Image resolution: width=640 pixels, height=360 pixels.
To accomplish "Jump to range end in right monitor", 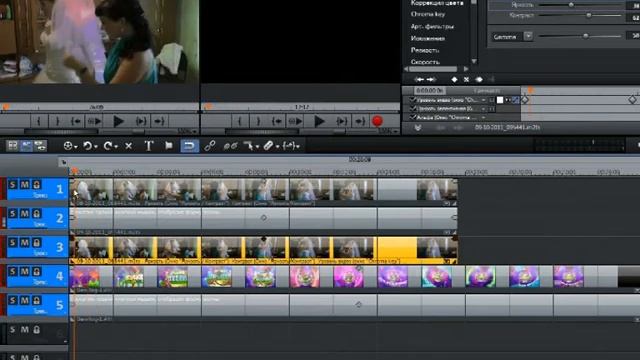I will (x=360, y=121).
